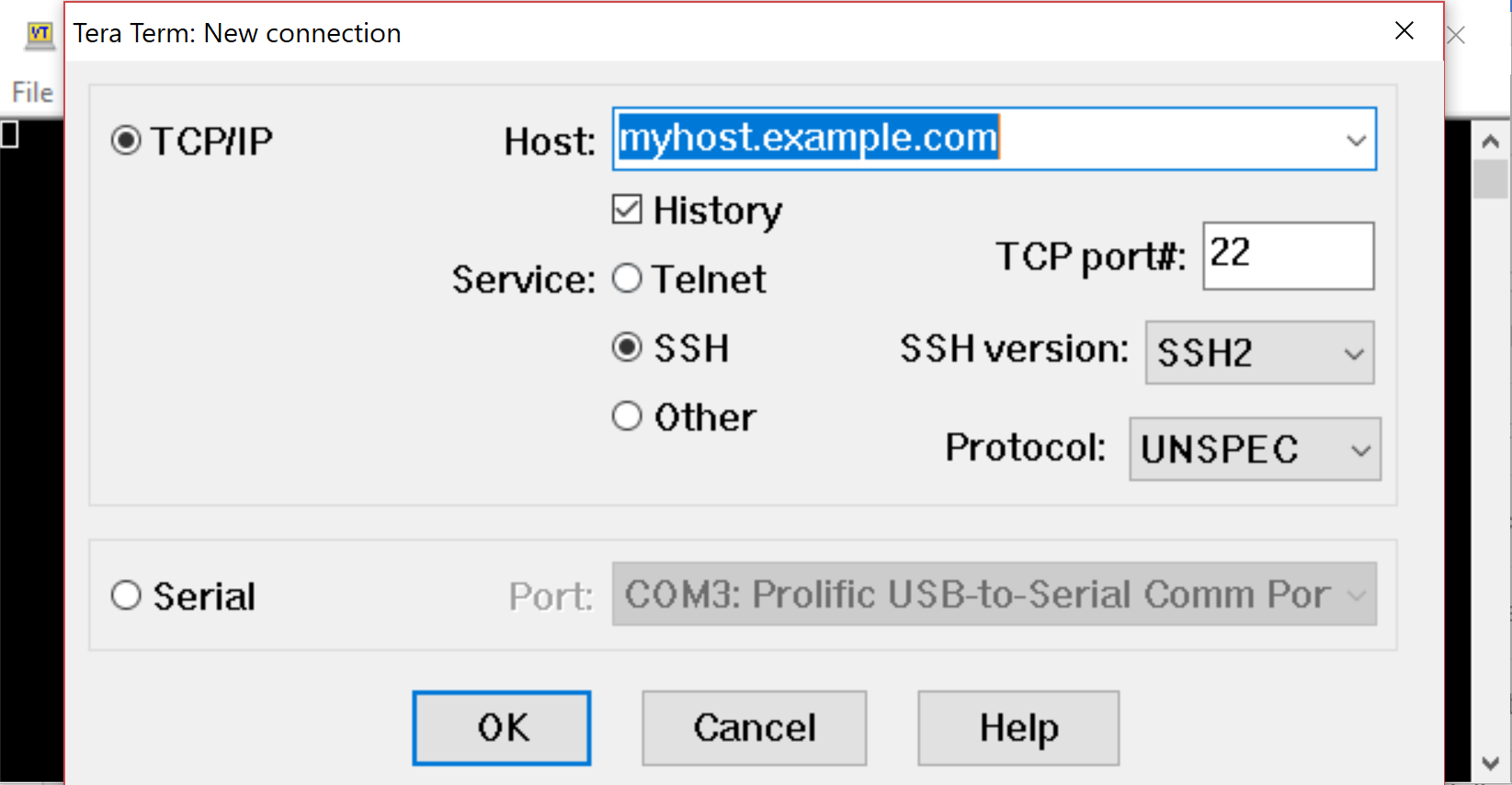Click the background window close X icon
Viewport: 1512px width, 785px height.
(1456, 36)
